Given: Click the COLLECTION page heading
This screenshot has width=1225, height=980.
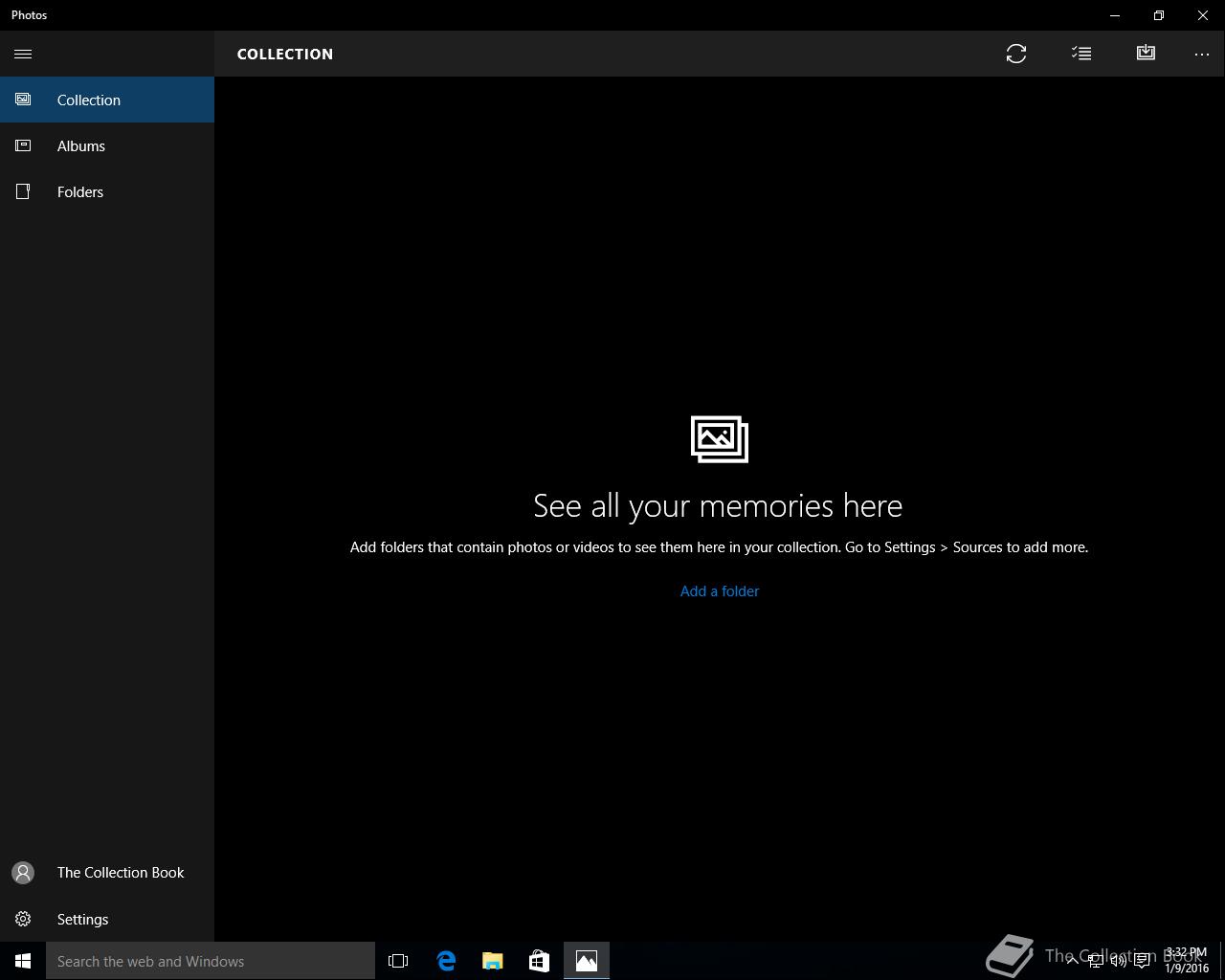Looking at the screenshot, I should coord(285,54).
